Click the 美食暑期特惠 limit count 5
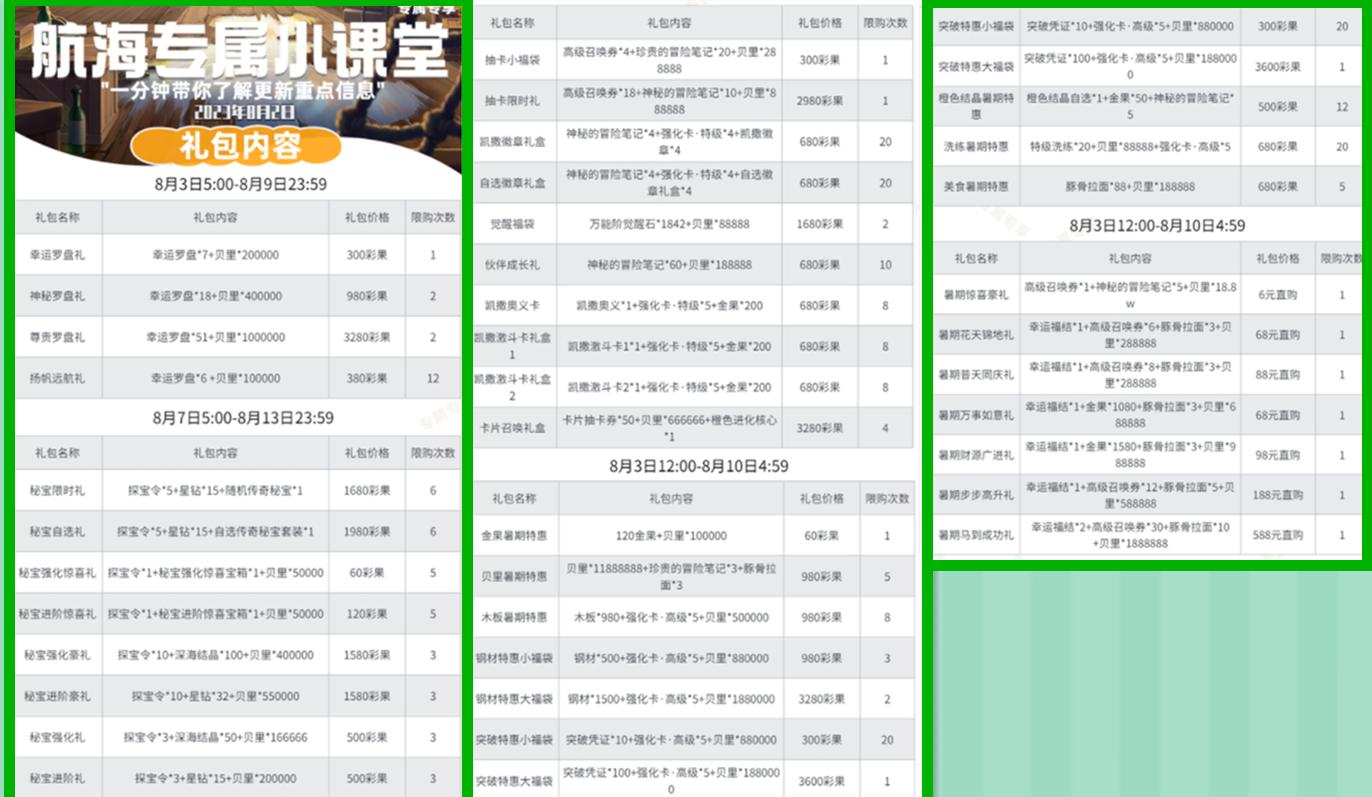1372x797 pixels. pos(1340,186)
